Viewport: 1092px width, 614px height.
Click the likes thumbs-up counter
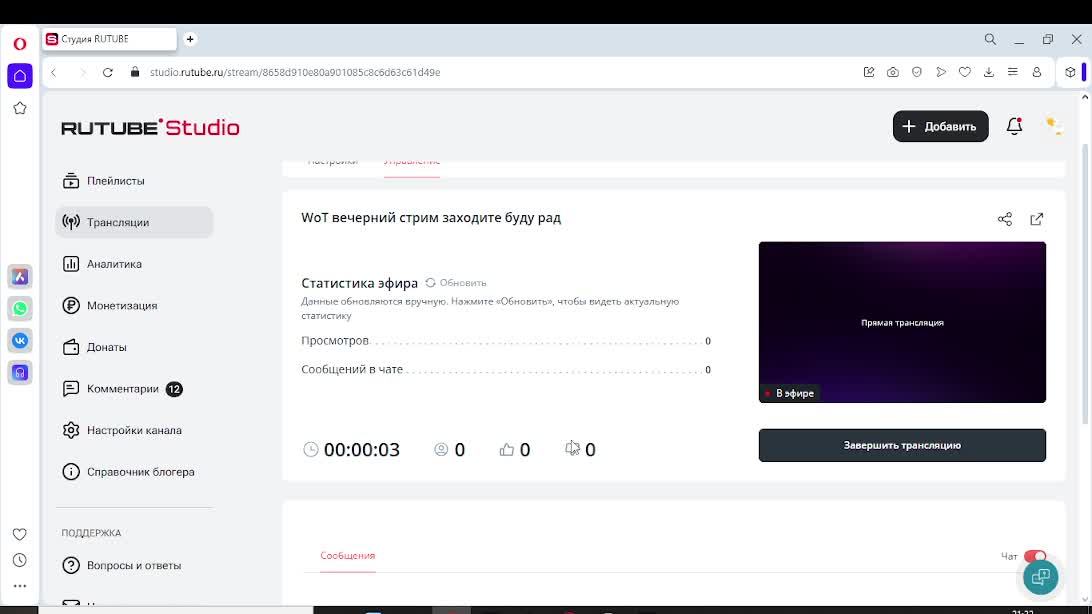(x=515, y=450)
